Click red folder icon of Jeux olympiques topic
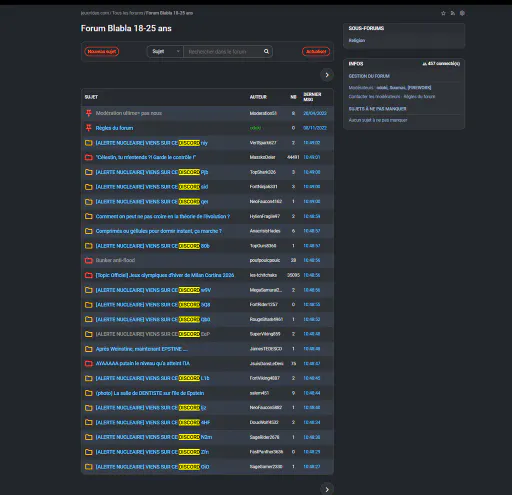This screenshot has height=495, width=512. point(89,275)
